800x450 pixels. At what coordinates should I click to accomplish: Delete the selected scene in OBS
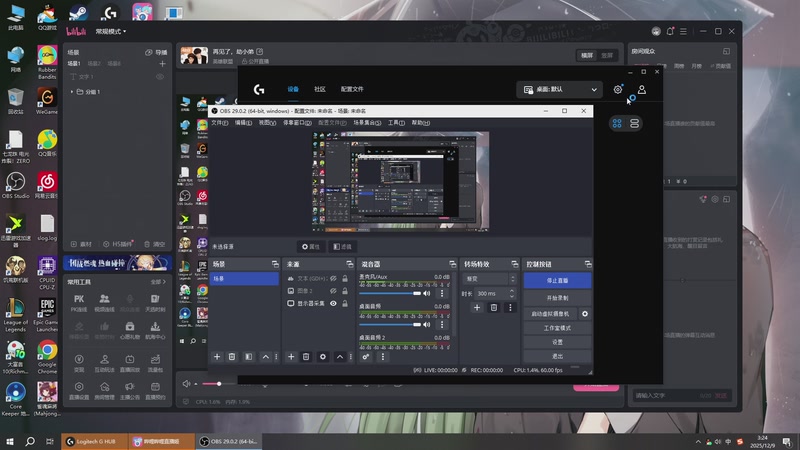tap(232, 357)
